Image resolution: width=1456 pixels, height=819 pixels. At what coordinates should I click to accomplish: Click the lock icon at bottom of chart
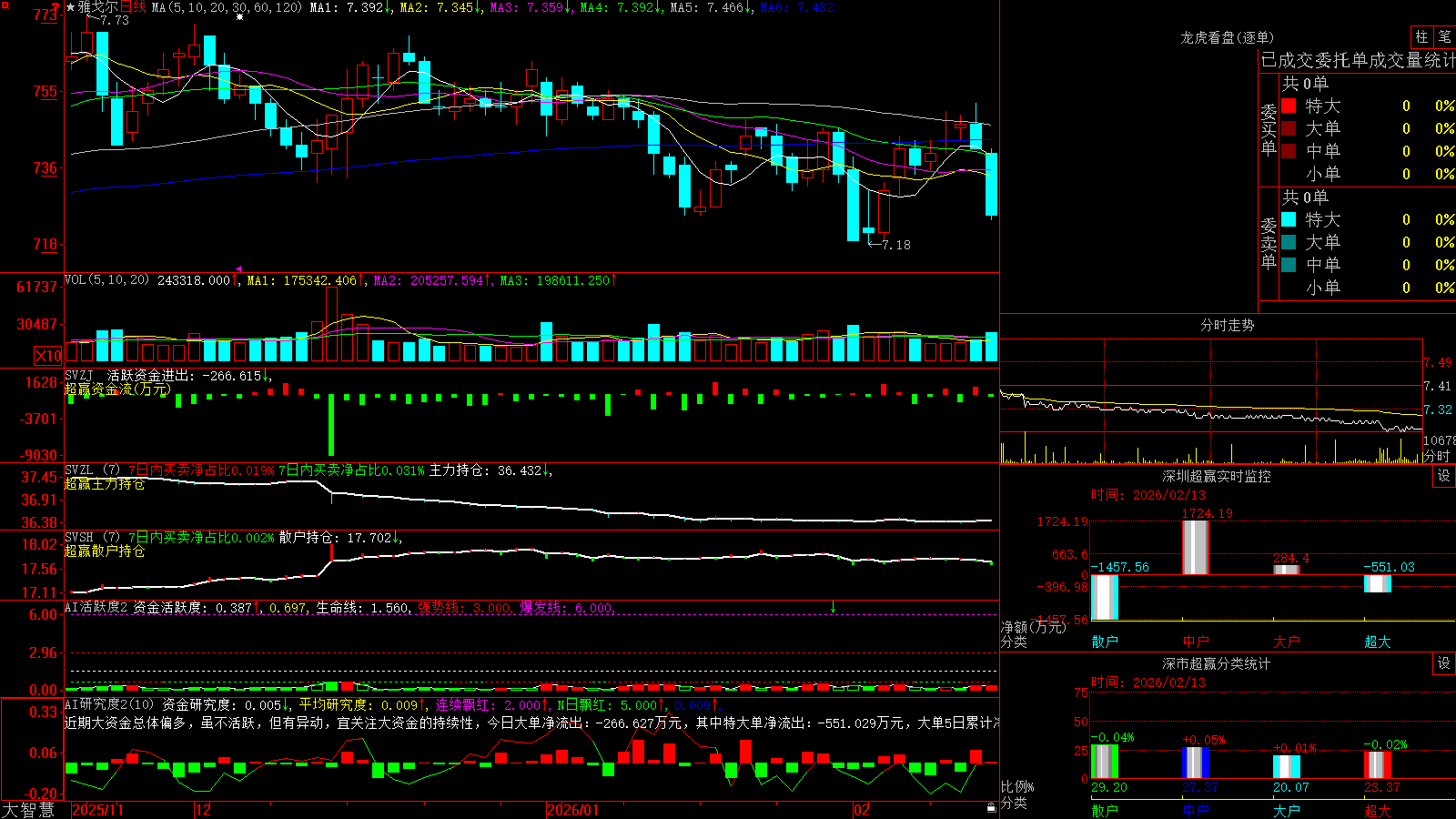991,808
